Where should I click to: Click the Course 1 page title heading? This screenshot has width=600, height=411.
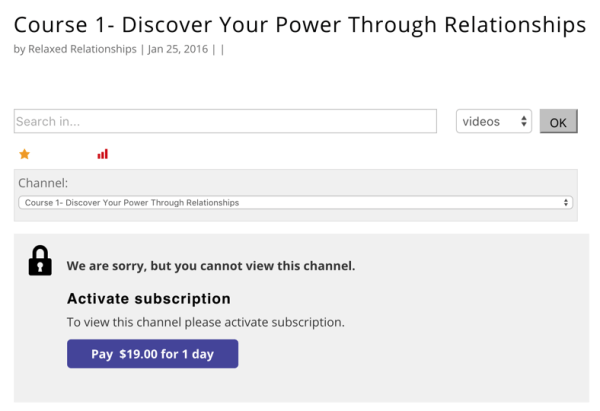tap(300, 22)
